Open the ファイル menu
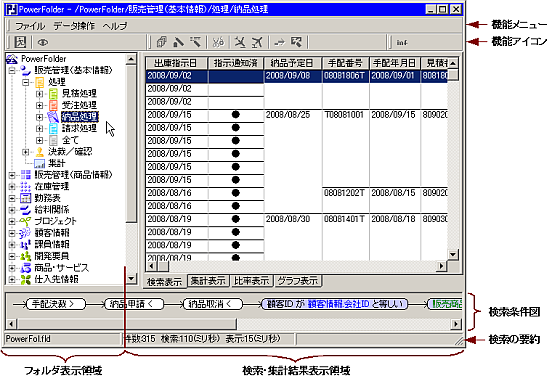 30,26
